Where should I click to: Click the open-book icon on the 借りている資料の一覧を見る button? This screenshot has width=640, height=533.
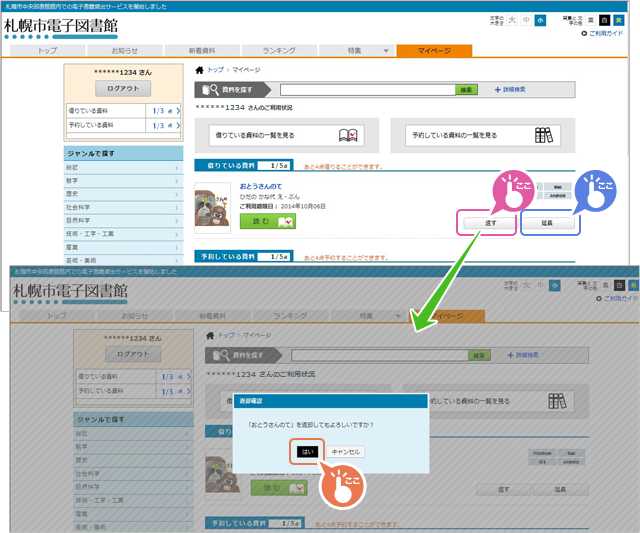click(348, 135)
